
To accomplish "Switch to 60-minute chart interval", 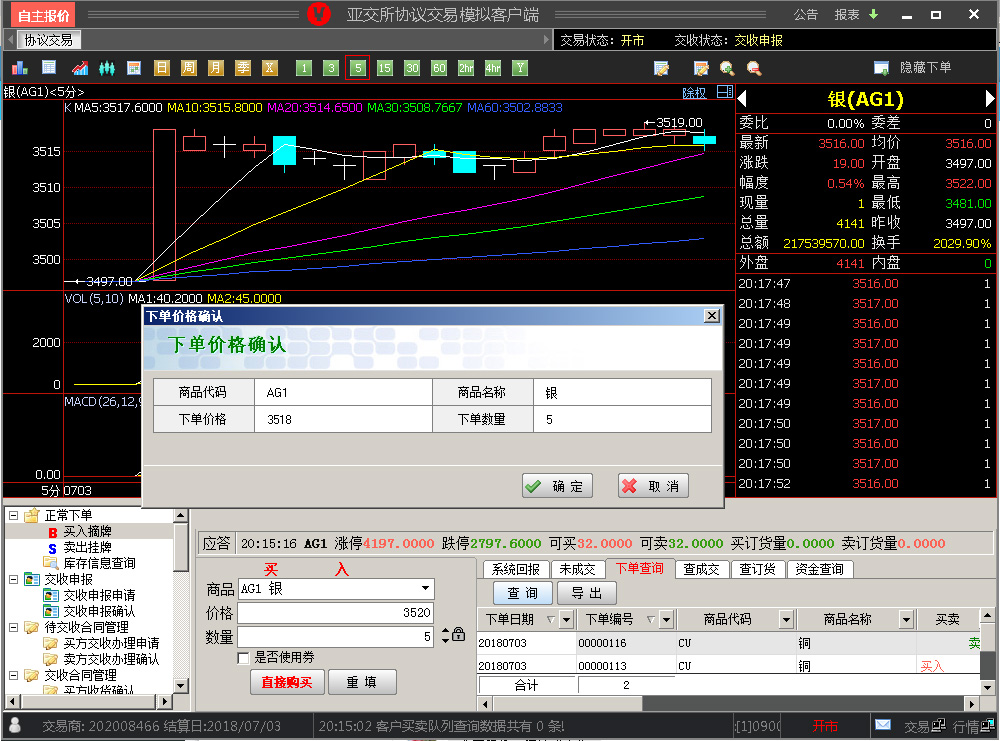I will pyautogui.click(x=439, y=68).
